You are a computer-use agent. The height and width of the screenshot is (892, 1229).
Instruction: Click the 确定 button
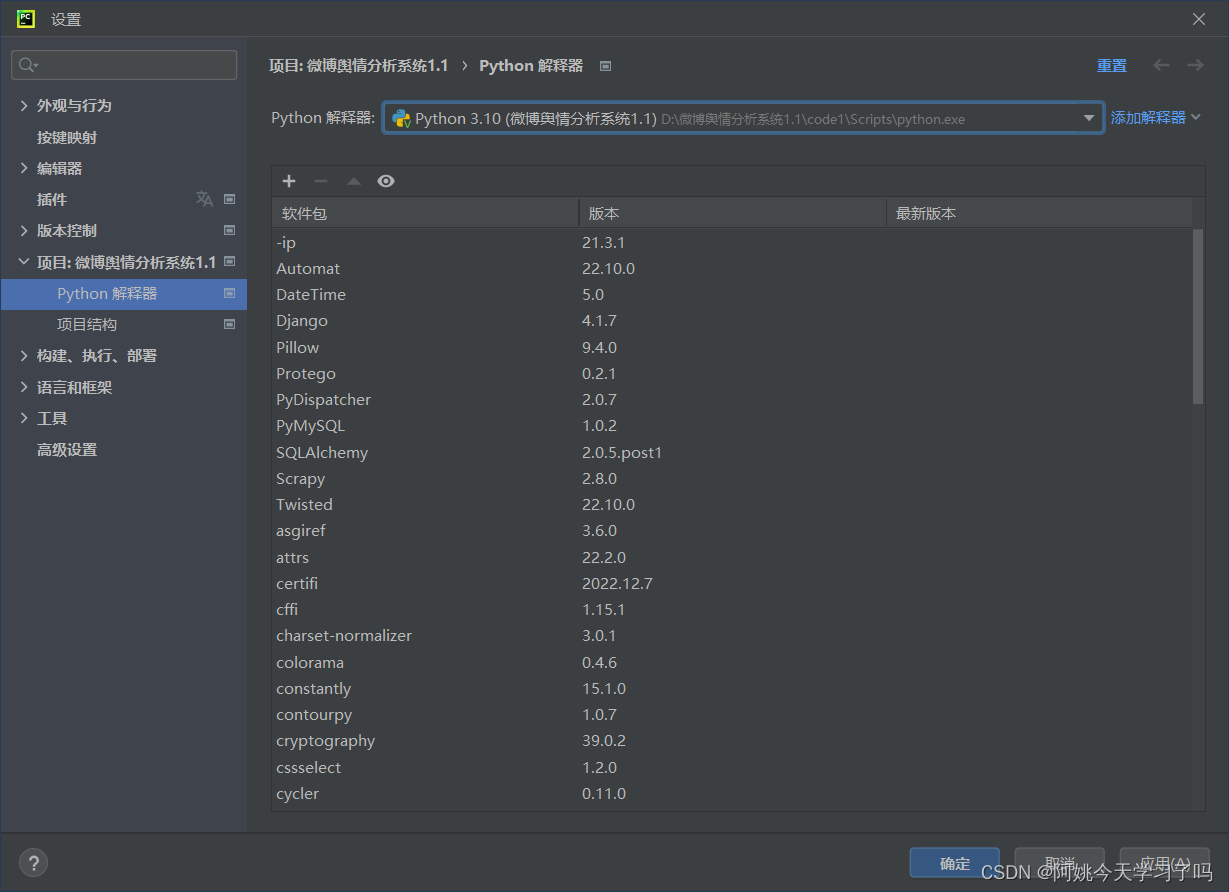[955, 863]
